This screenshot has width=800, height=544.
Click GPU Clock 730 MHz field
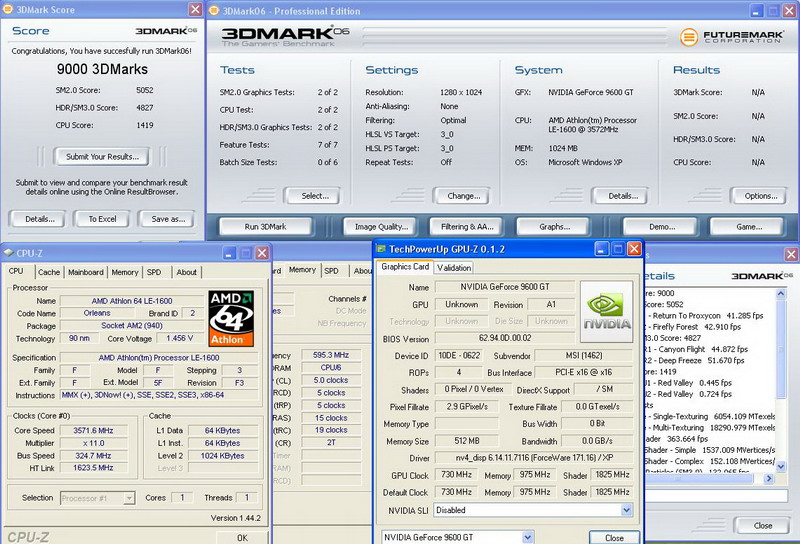click(x=456, y=475)
